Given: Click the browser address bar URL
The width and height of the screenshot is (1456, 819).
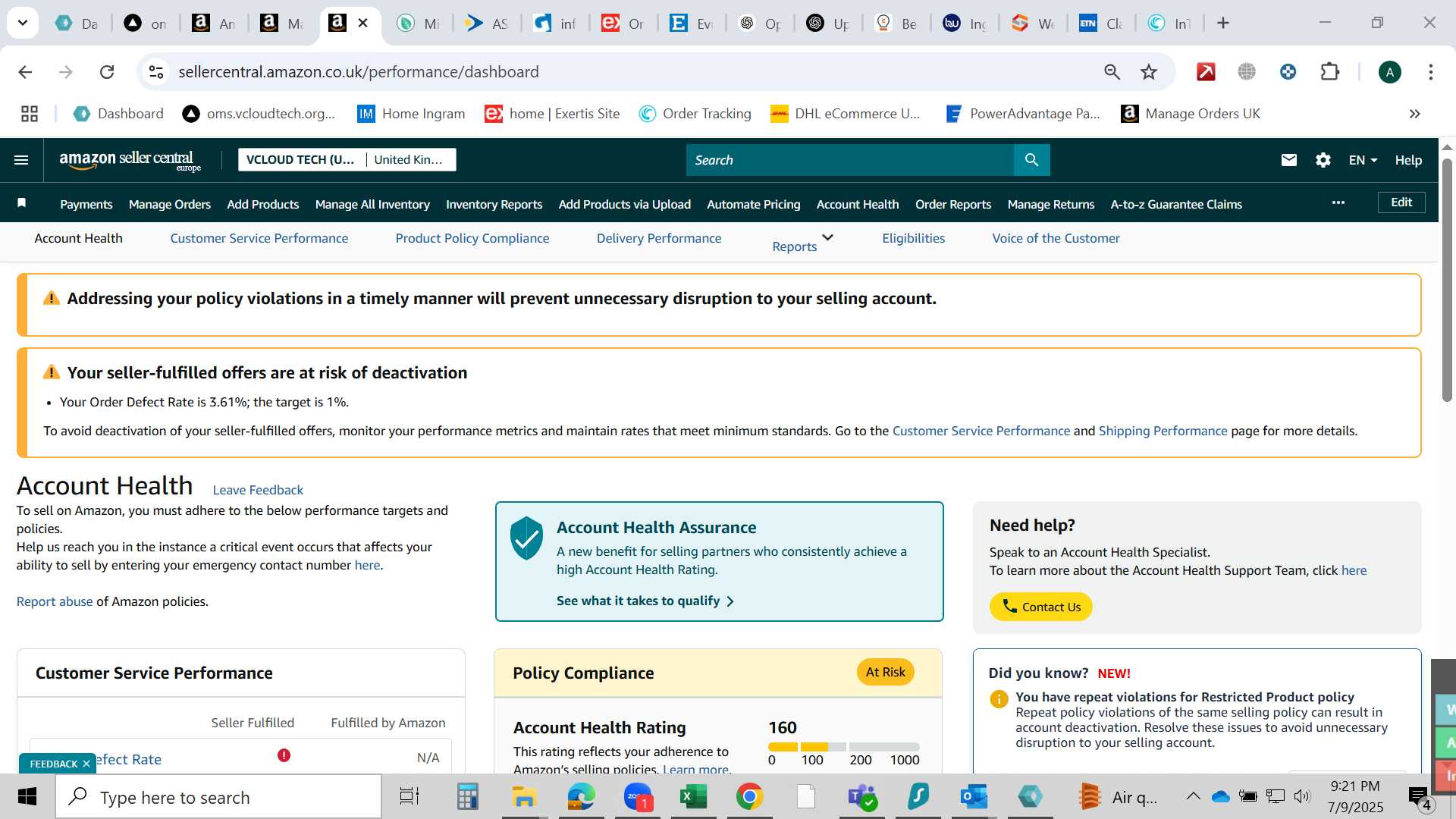Looking at the screenshot, I should pyautogui.click(x=359, y=72).
